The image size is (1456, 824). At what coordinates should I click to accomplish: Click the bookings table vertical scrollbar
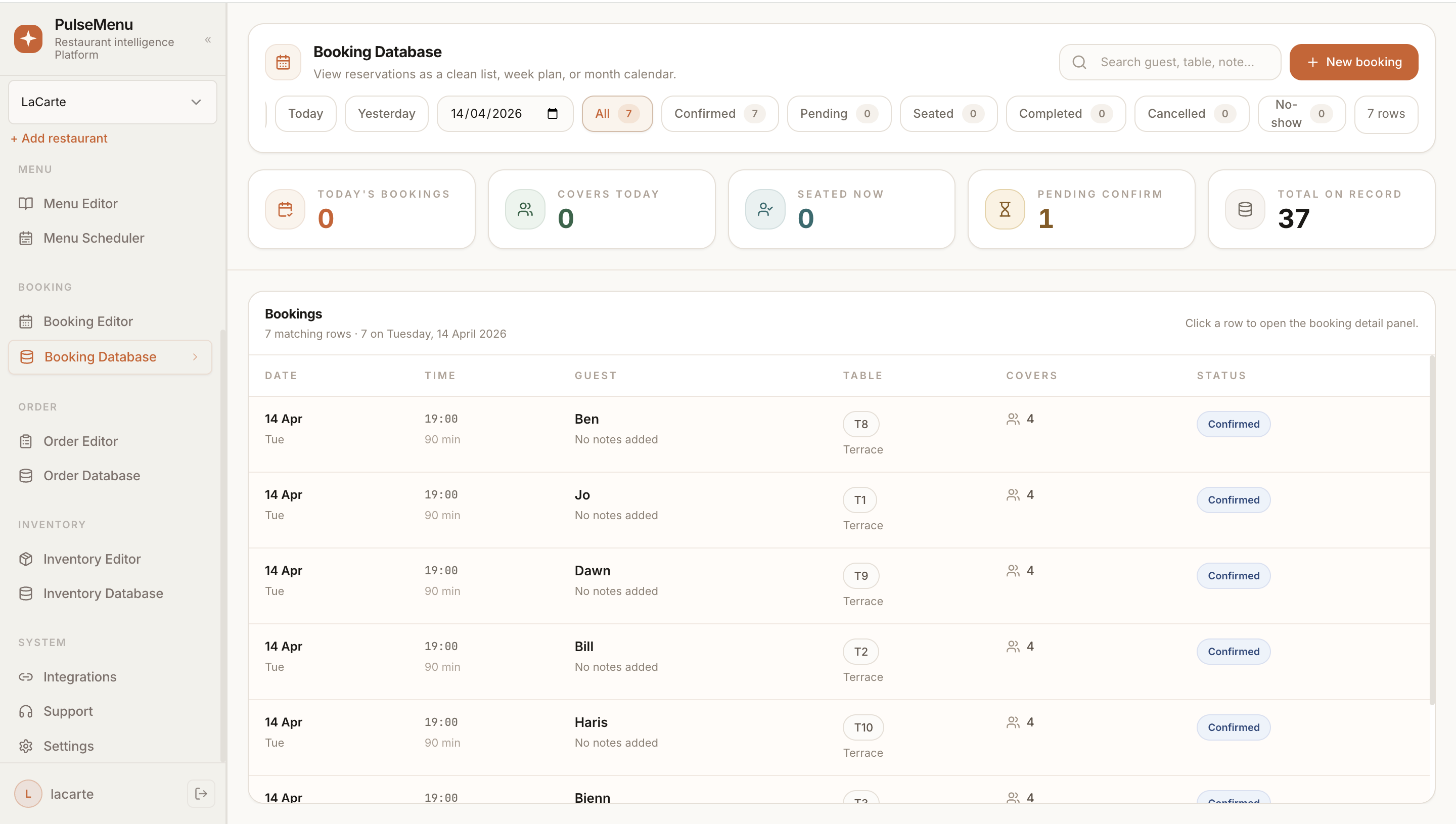click(x=1432, y=530)
